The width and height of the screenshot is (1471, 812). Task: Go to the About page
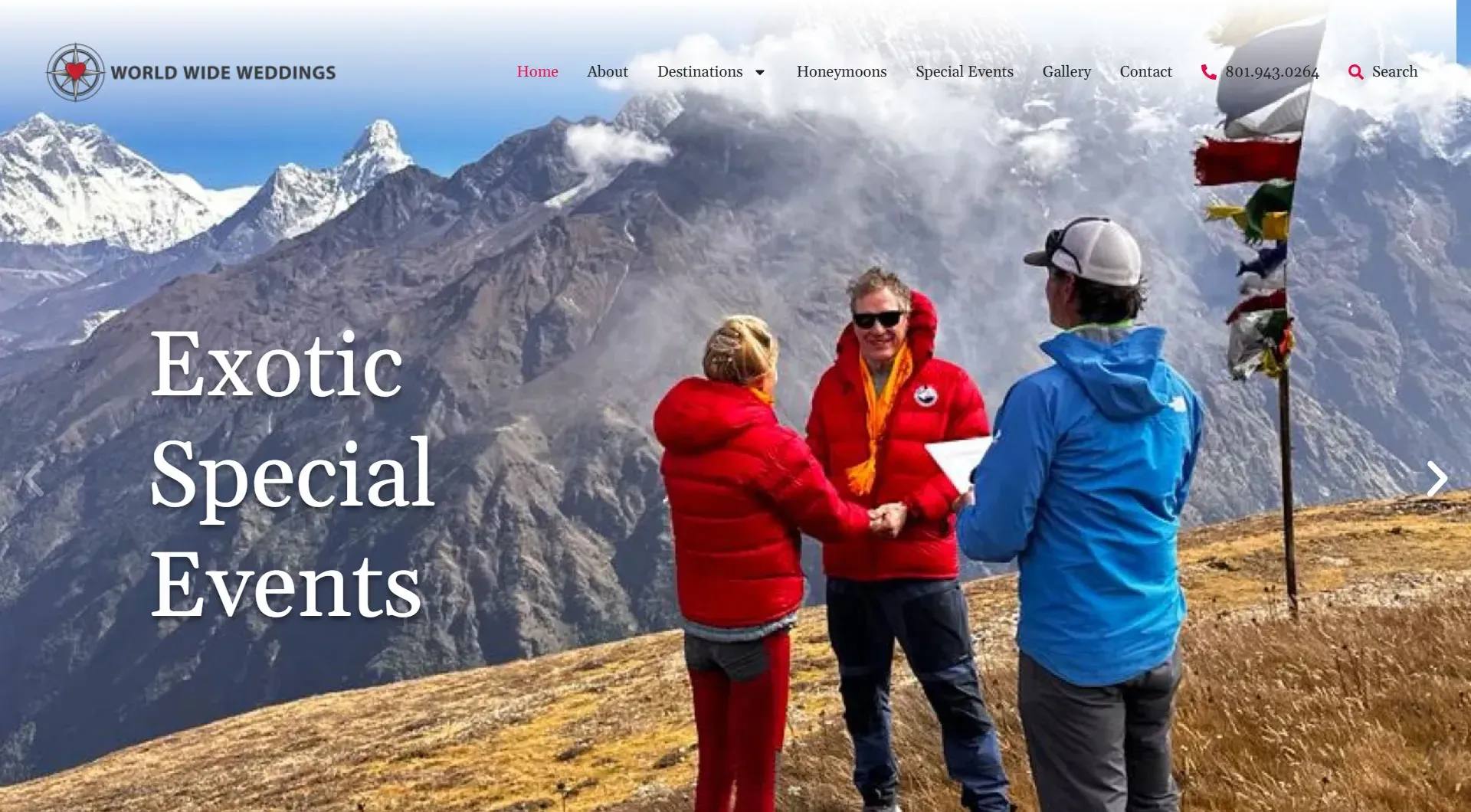tap(608, 71)
